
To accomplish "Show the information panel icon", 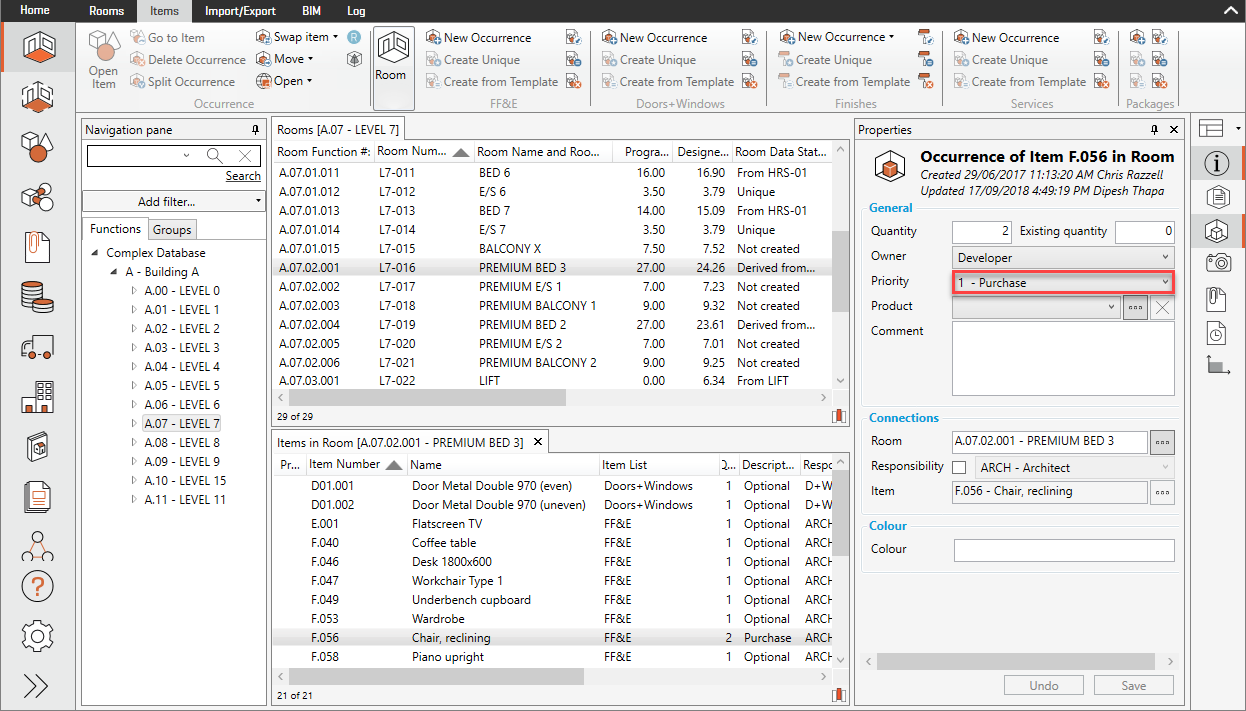I will click(1217, 163).
